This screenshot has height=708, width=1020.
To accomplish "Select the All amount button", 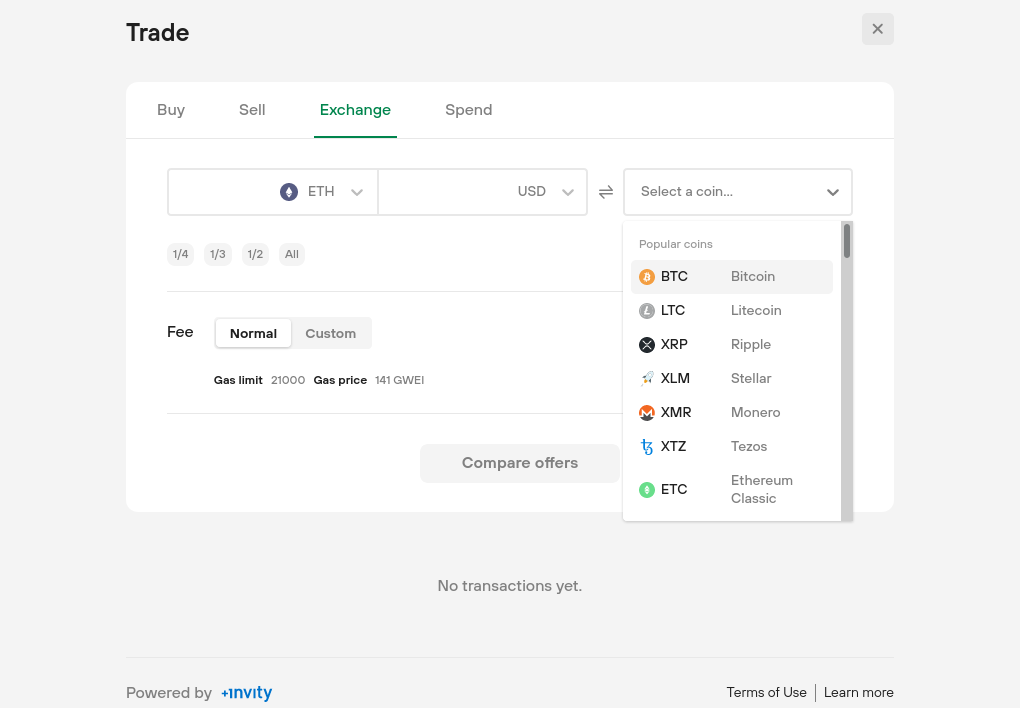I will coord(292,254).
